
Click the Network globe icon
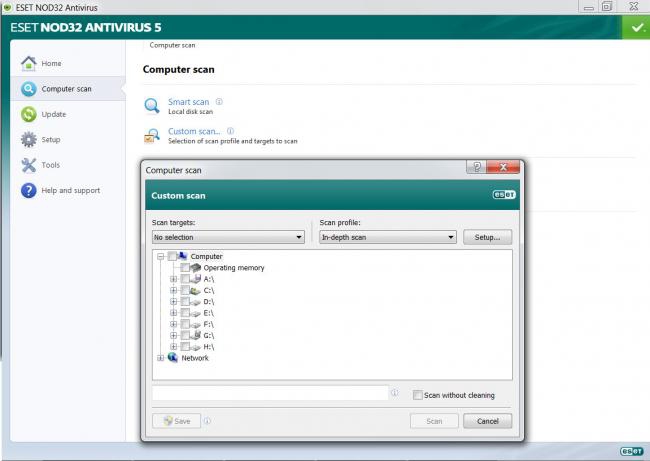point(173,357)
